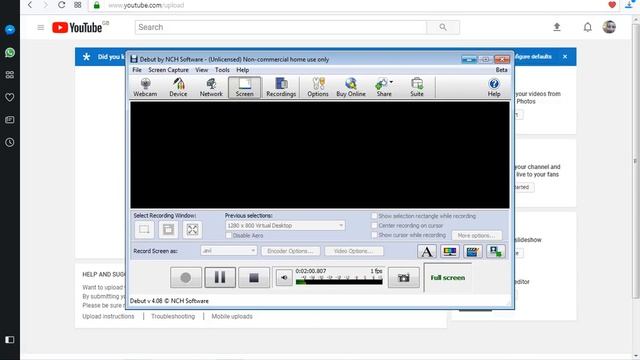Select the Webcam source in Debut toolbar
The width and height of the screenshot is (640, 360).
(x=145, y=87)
